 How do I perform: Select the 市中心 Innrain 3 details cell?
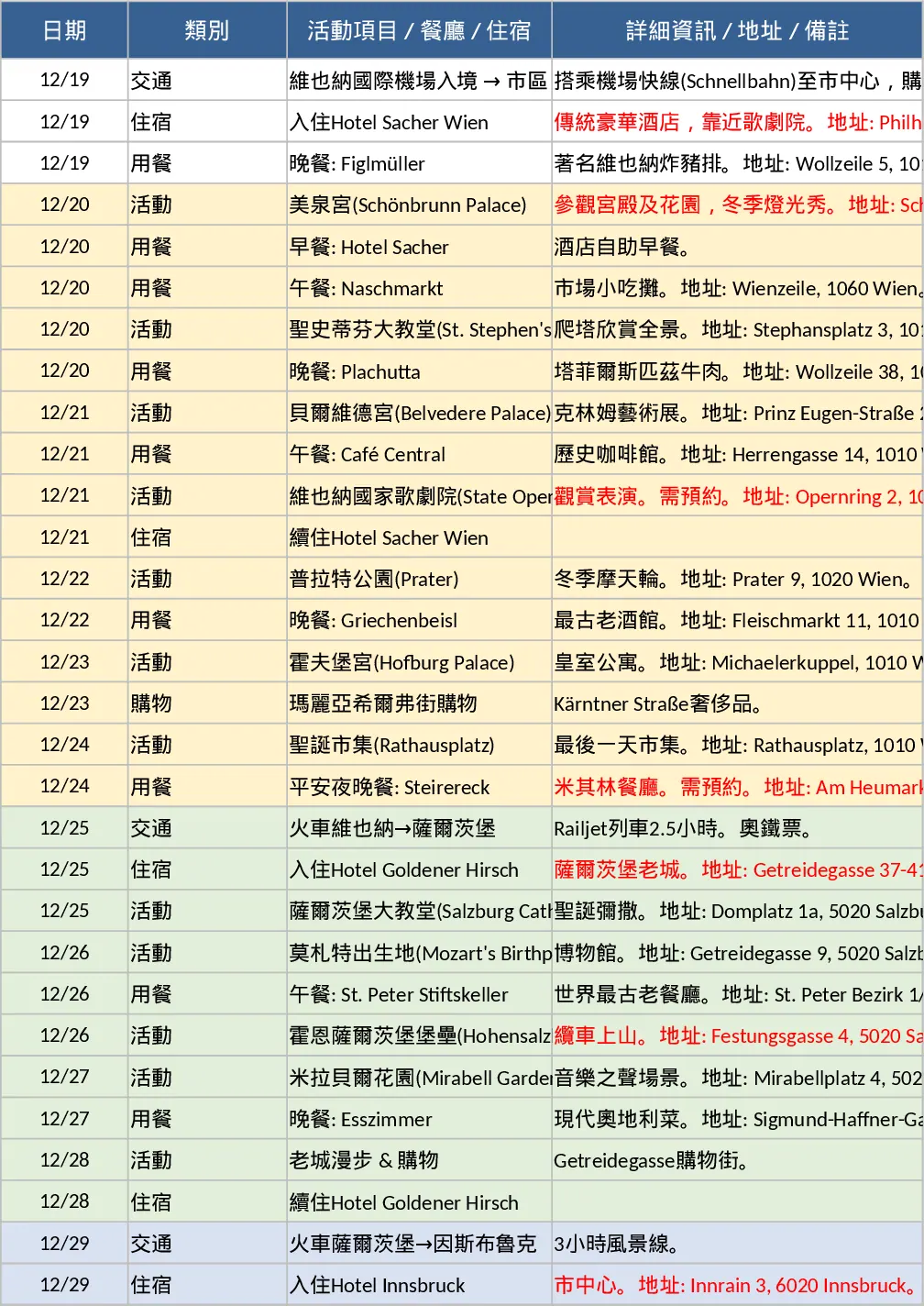[x=738, y=1285]
